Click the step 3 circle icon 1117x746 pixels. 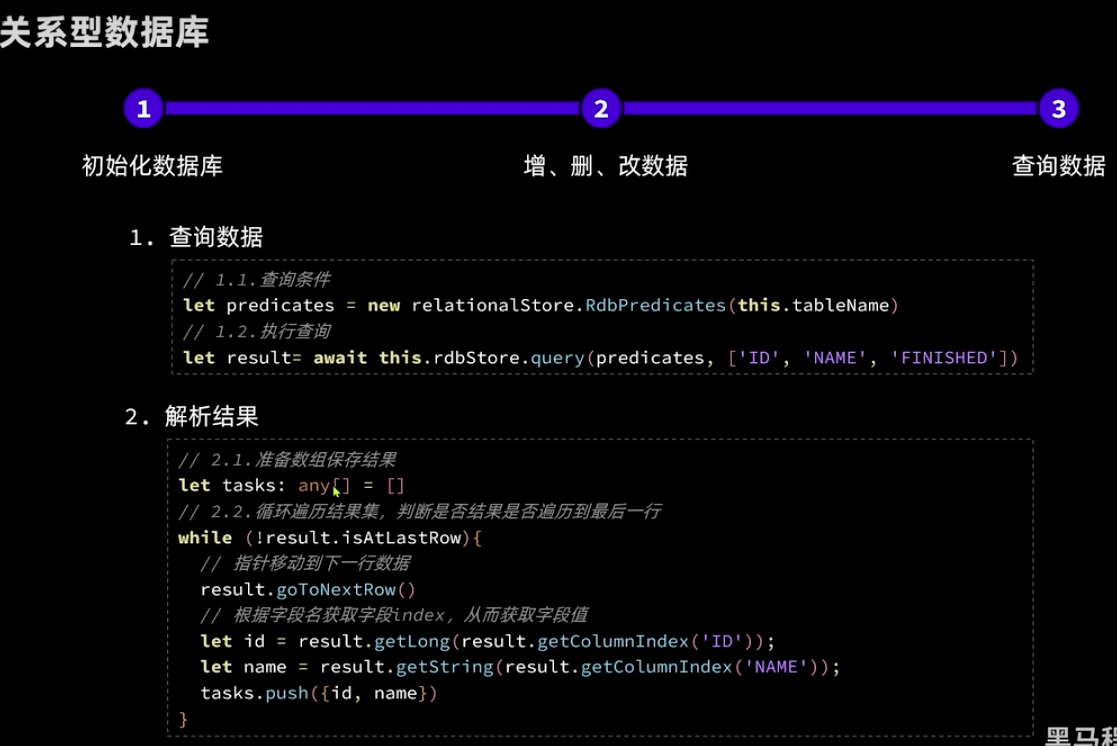1058,108
